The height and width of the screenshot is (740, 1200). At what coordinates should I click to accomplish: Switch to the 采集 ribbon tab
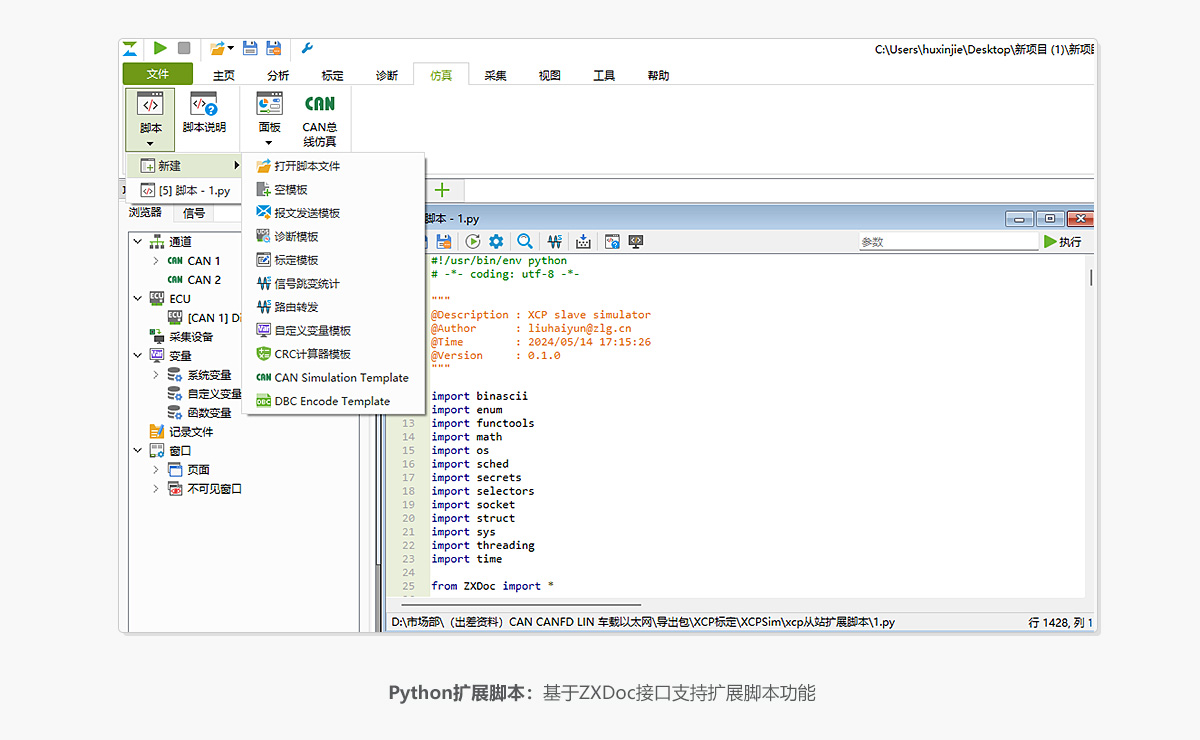(495, 75)
